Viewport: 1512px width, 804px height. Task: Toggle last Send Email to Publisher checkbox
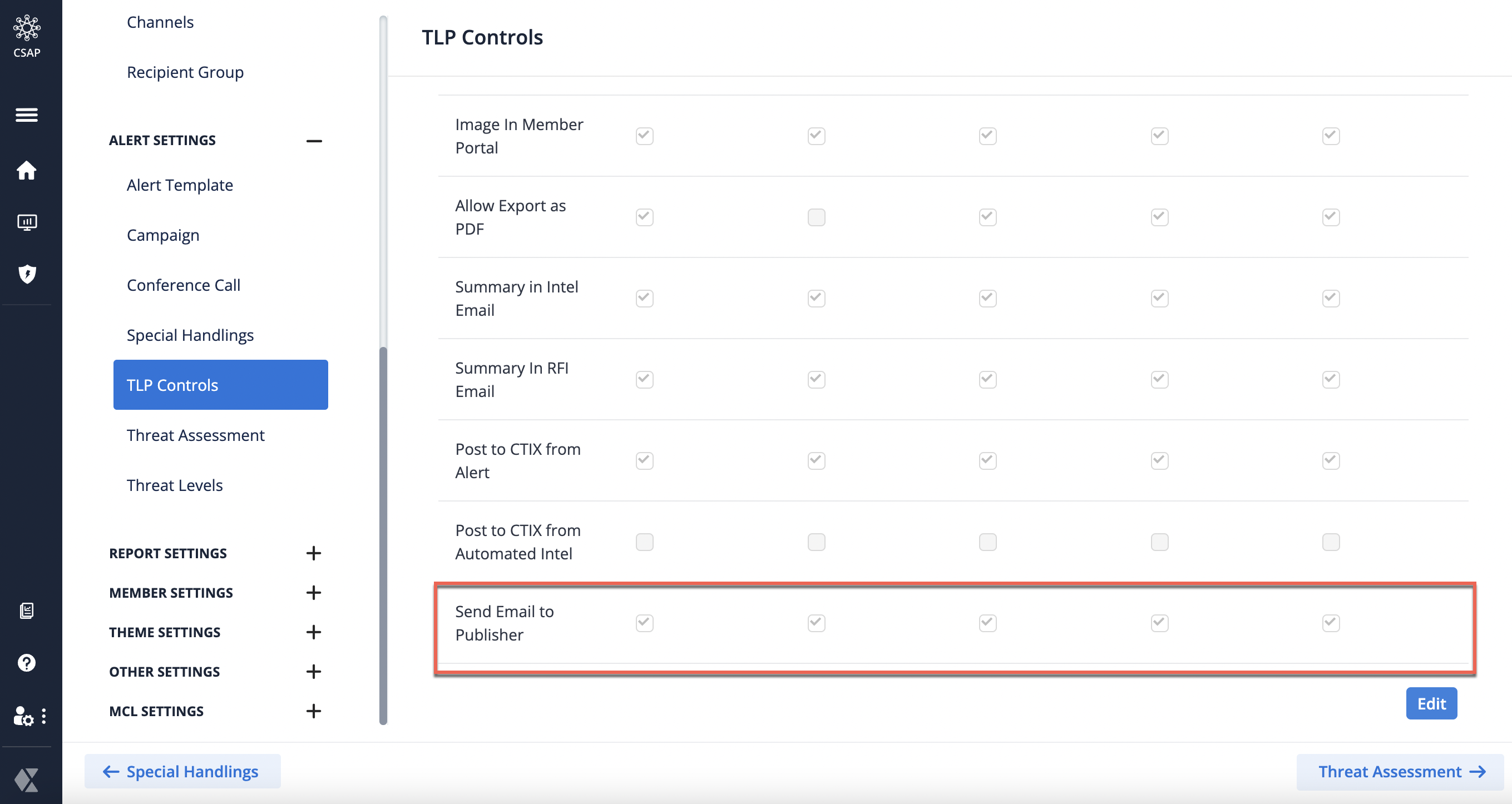click(1331, 623)
